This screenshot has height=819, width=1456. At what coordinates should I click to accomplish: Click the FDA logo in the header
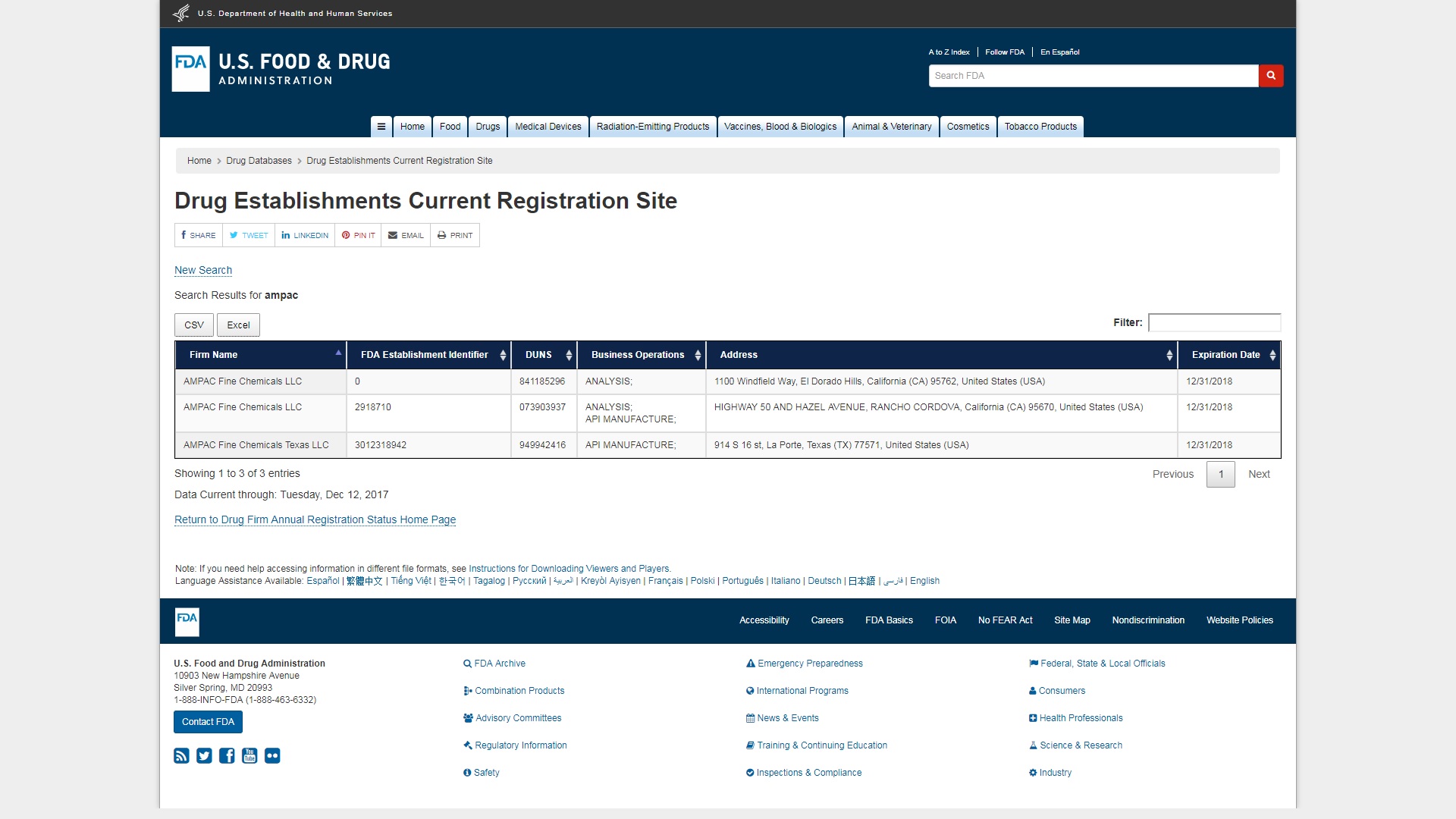pyautogui.click(x=191, y=69)
